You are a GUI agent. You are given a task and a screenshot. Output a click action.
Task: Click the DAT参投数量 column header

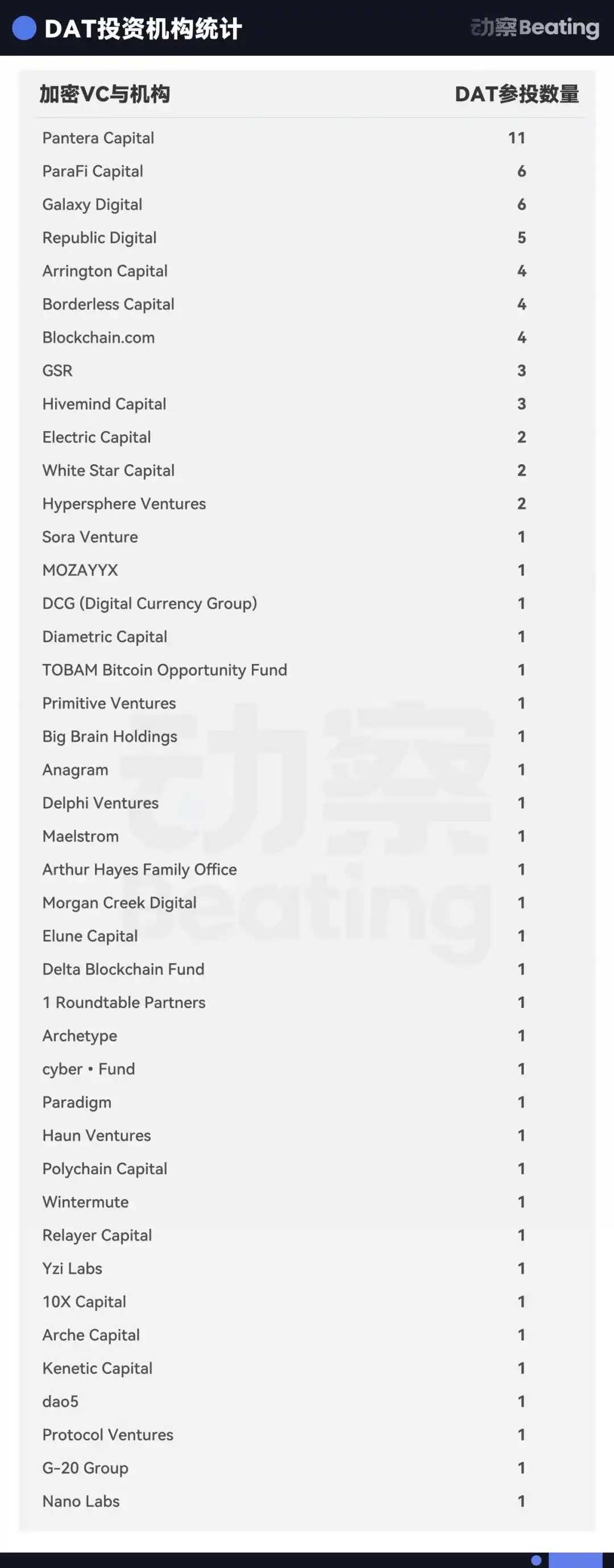coord(517,94)
